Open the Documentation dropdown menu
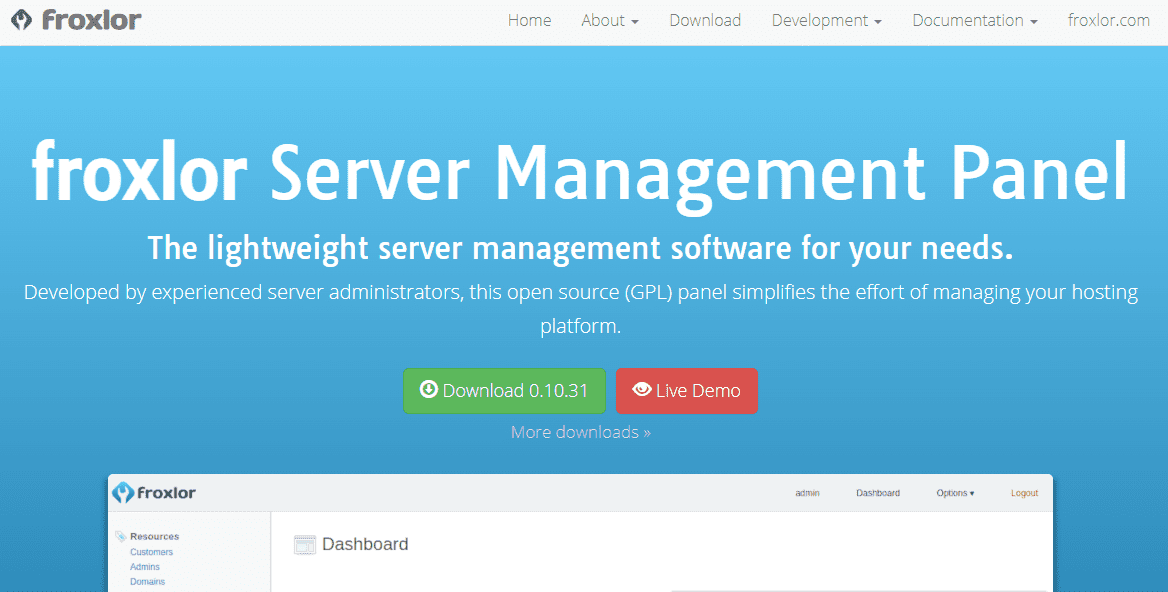This screenshot has width=1168, height=592. 975,21
